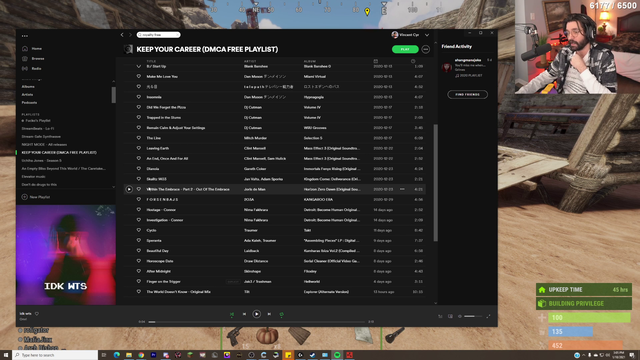
Task: Mute with the volume speaker icon
Action: 460,316
